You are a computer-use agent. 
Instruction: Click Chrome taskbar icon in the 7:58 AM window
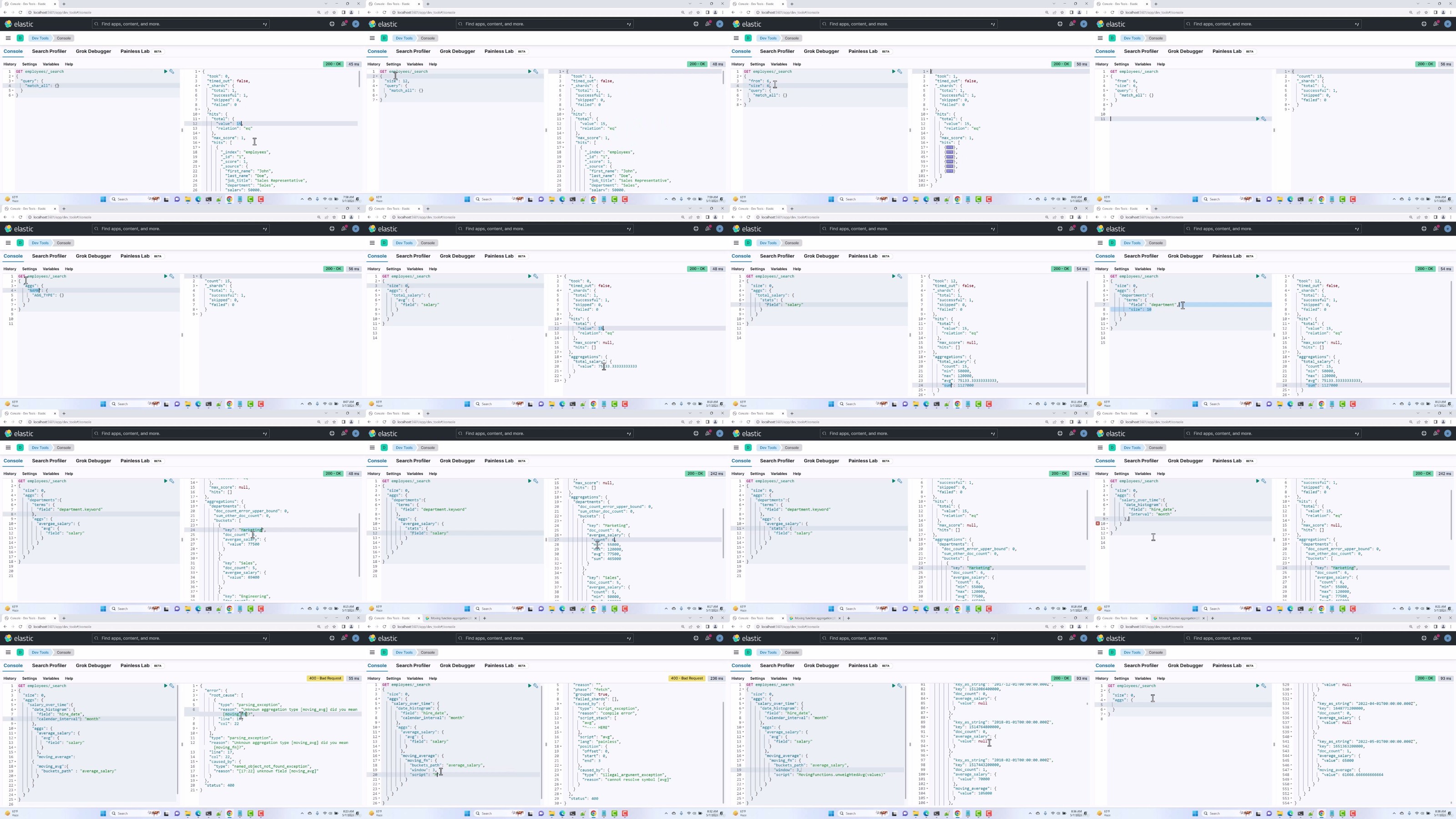coord(229,199)
